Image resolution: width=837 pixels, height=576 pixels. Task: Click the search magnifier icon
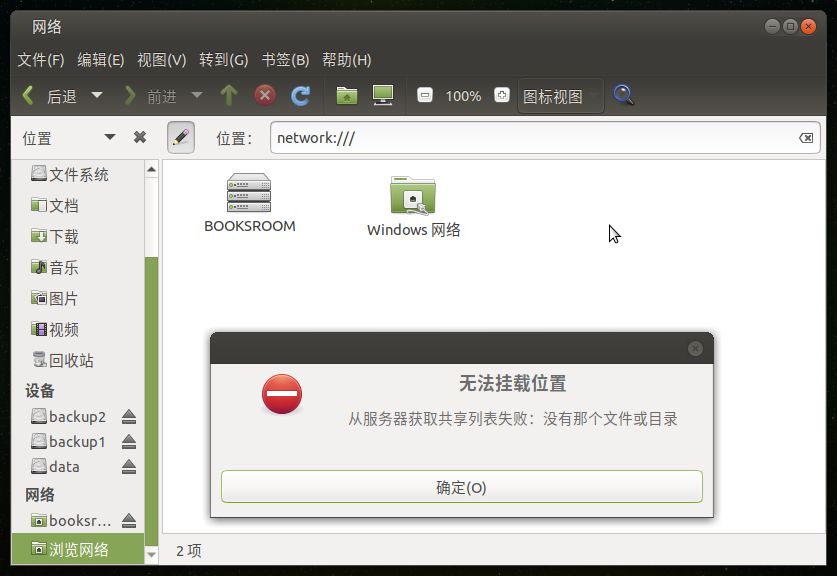623,96
